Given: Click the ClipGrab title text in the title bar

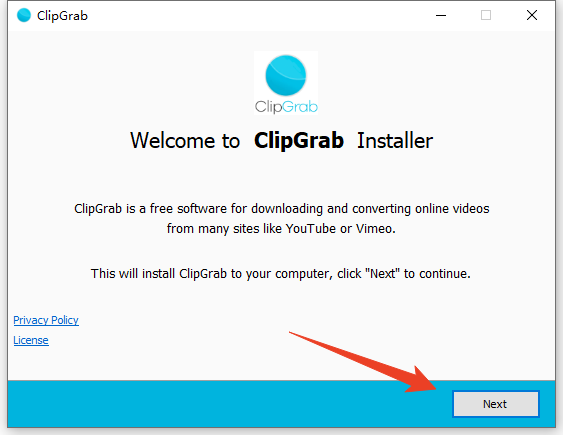Looking at the screenshot, I should click(x=62, y=16).
